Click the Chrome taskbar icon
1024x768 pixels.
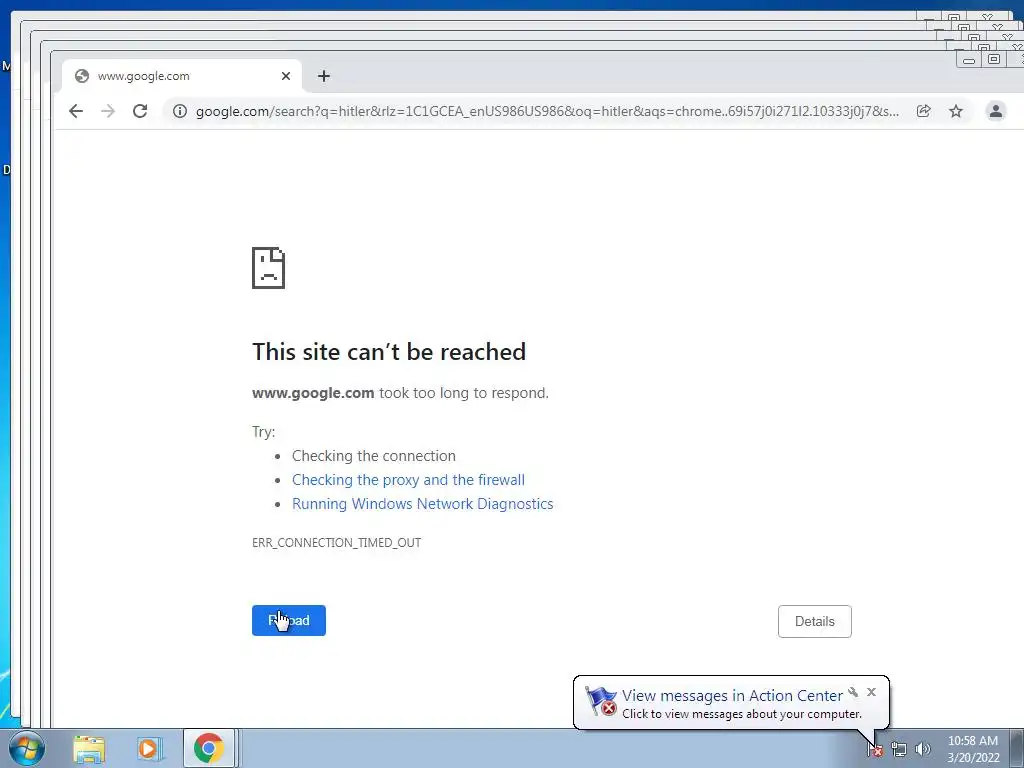click(x=208, y=748)
